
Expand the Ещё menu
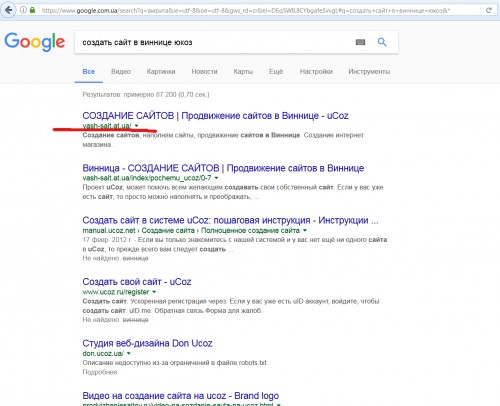point(276,72)
